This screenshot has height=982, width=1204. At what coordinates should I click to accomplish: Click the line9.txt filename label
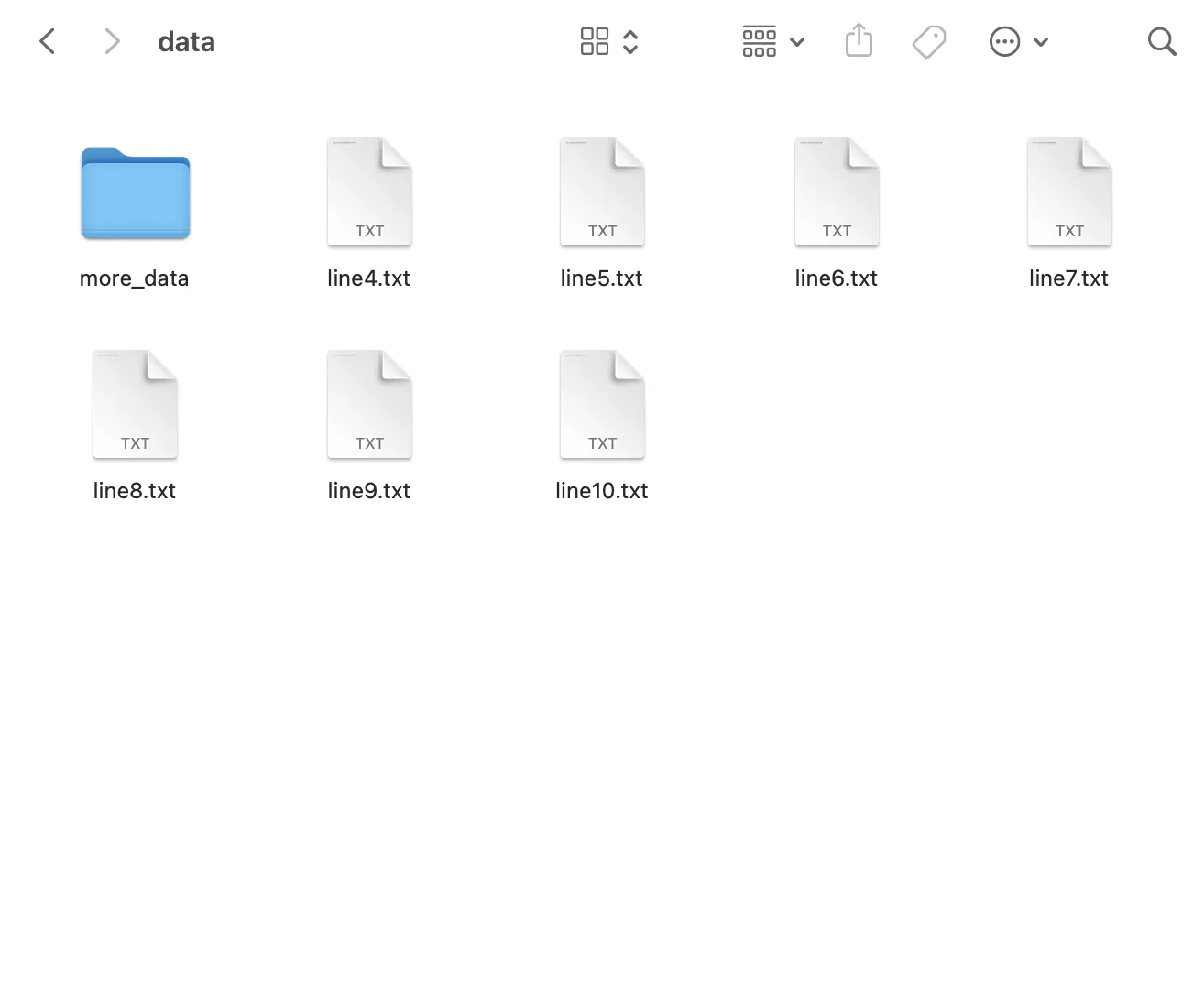(368, 491)
